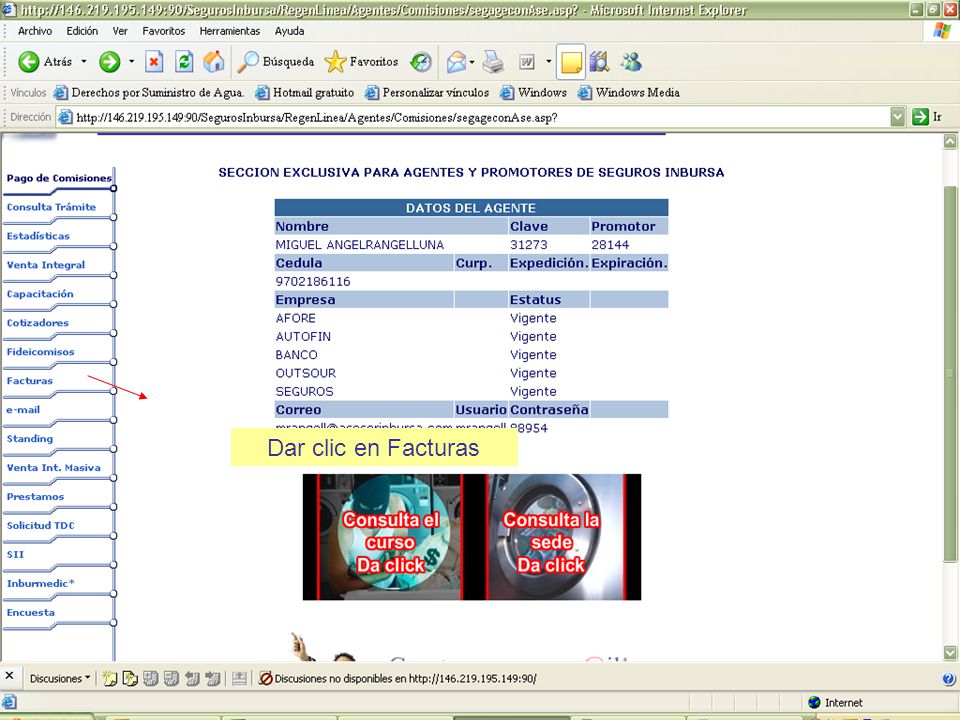The width and height of the screenshot is (960, 720).
Task: Open the Atrás history dropdown arrow
Action: 84,62
